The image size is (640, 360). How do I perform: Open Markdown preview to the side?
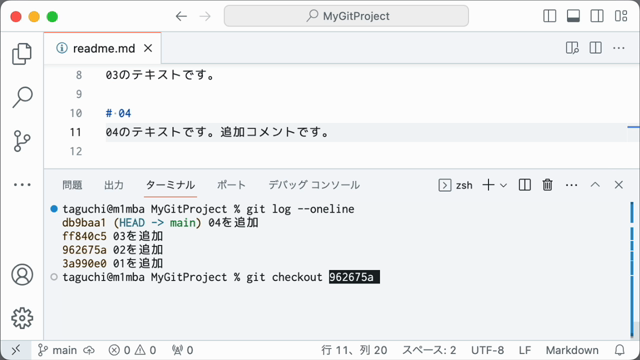click(x=572, y=48)
